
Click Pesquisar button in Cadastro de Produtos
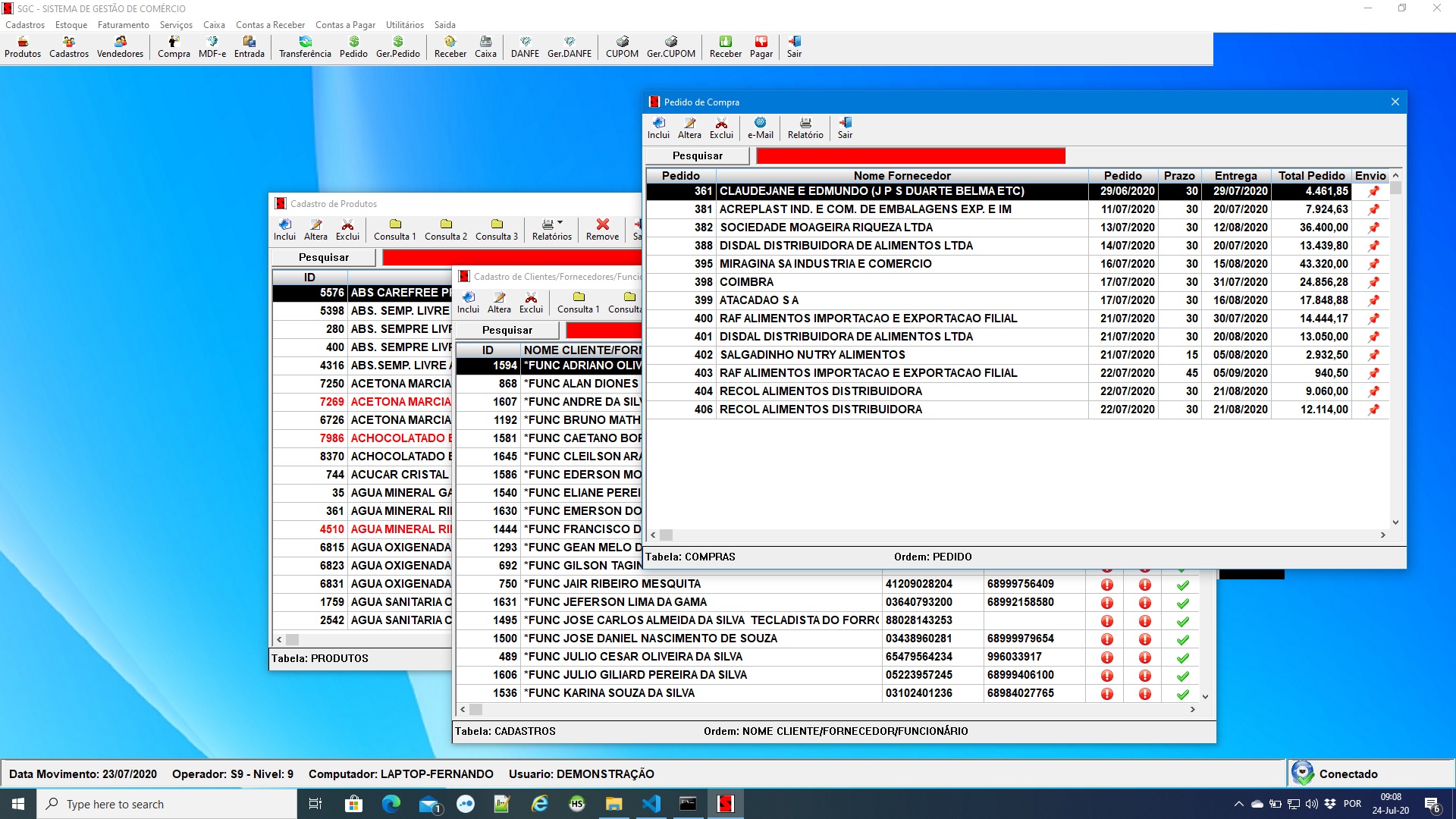tap(324, 257)
